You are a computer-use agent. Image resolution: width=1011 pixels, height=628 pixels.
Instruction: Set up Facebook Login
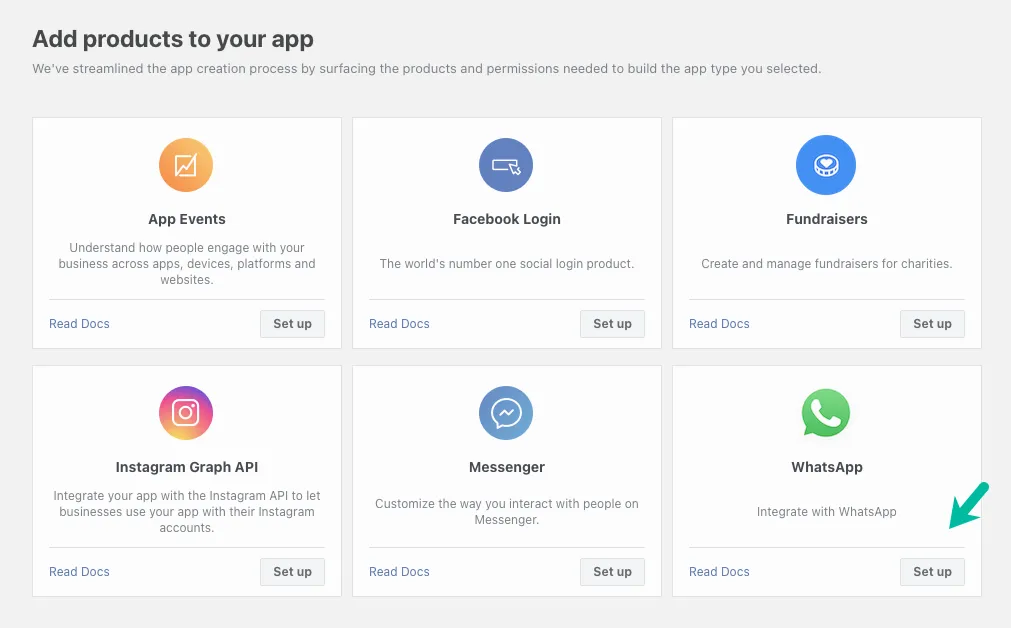coord(612,323)
